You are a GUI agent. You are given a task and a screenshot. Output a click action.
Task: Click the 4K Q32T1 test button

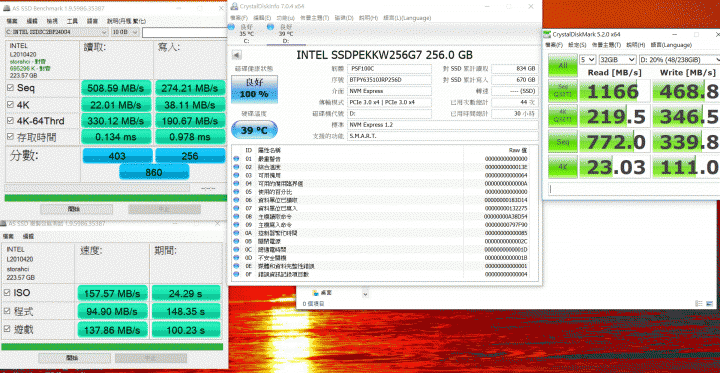562,117
